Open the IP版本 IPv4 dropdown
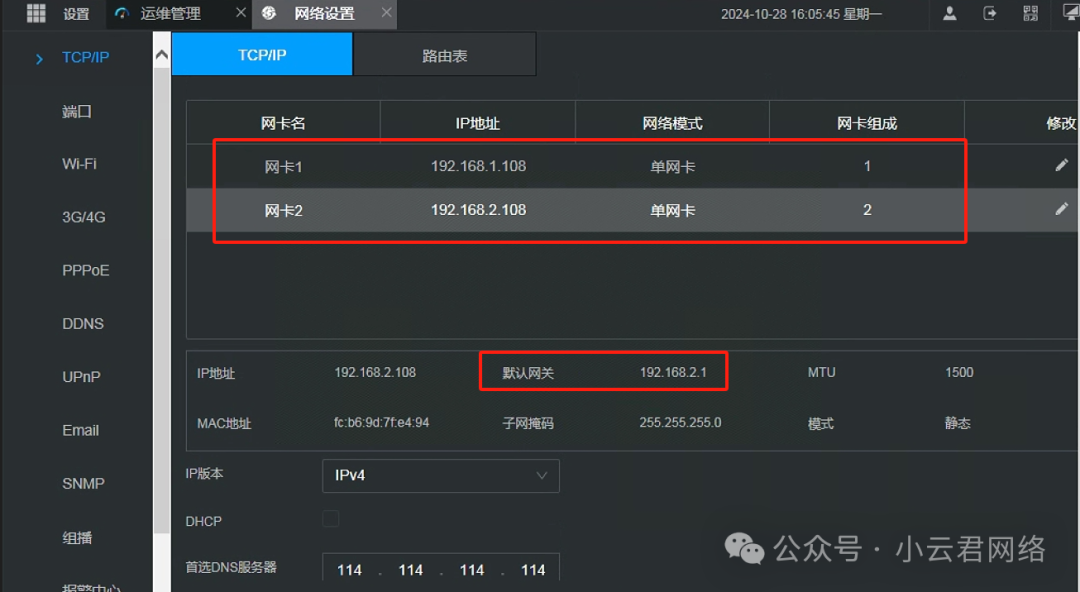Screen dimensions: 1080x592 (x=440, y=475)
